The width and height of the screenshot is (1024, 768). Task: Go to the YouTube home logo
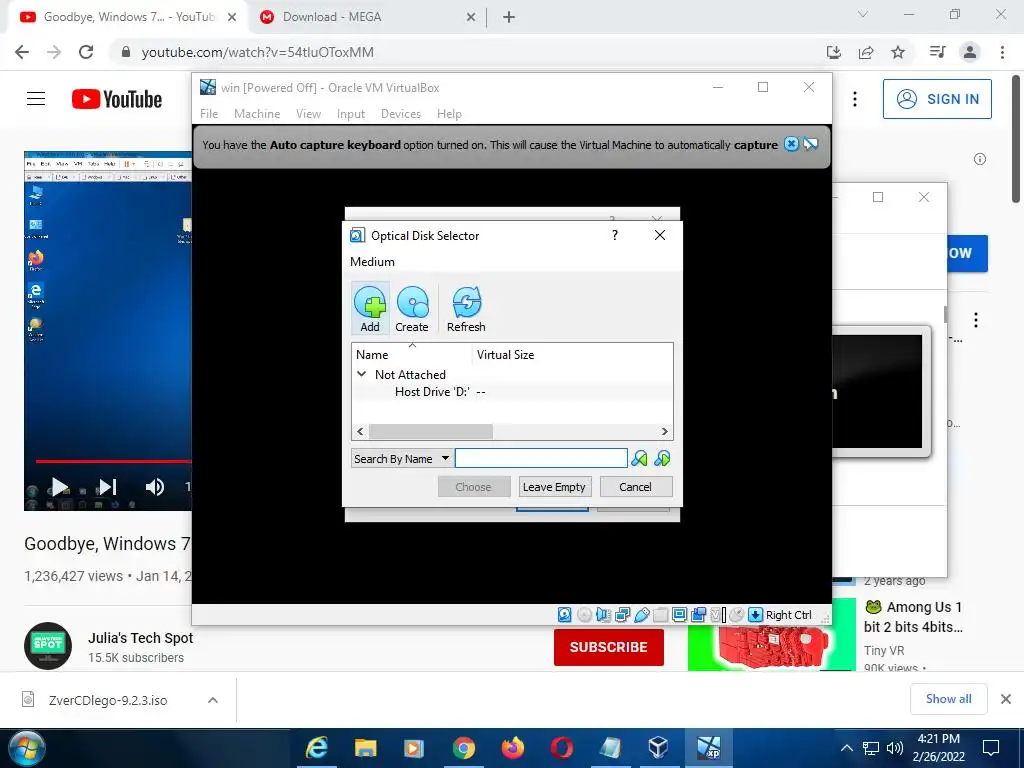117,99
